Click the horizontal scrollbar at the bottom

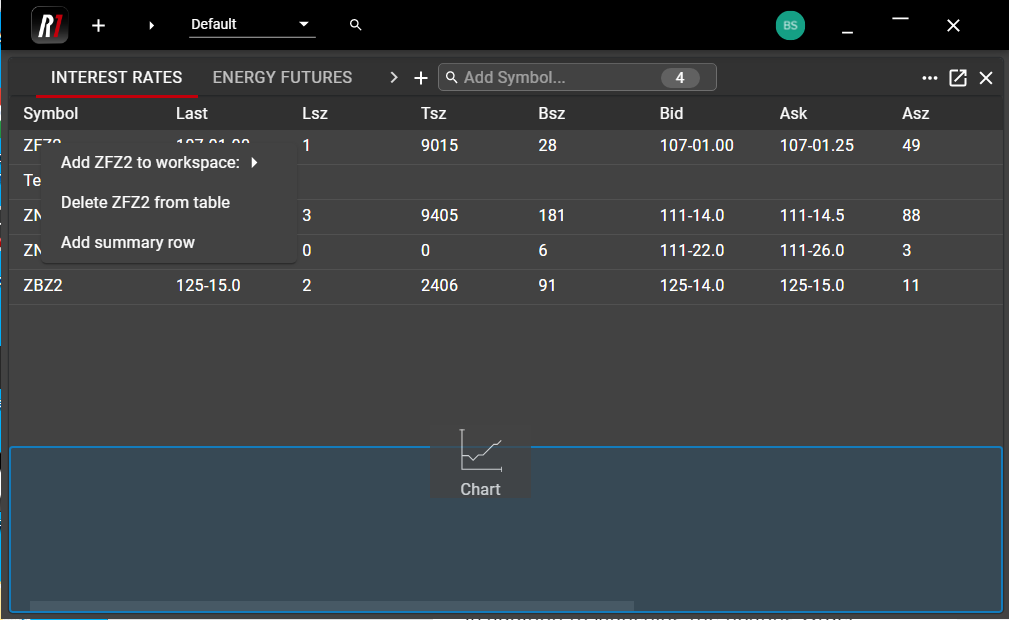(331, 606)
